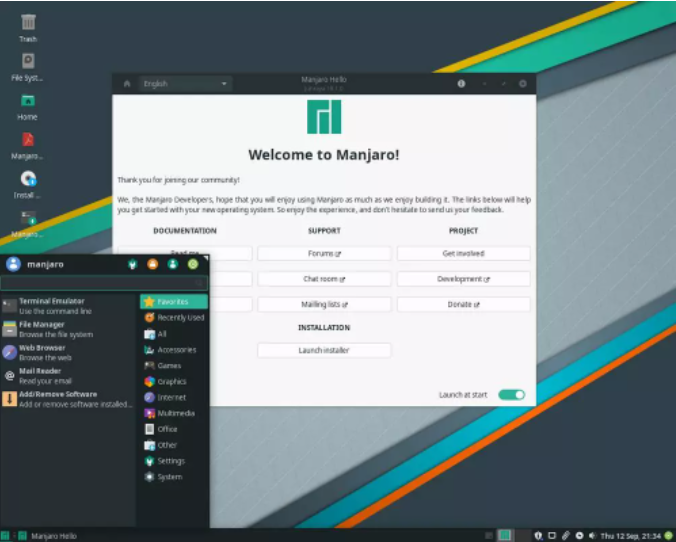Image resolution: width=676 pixels, height=542 pixels.
Task: Click the Launch installer button
Action: [324, 350]
